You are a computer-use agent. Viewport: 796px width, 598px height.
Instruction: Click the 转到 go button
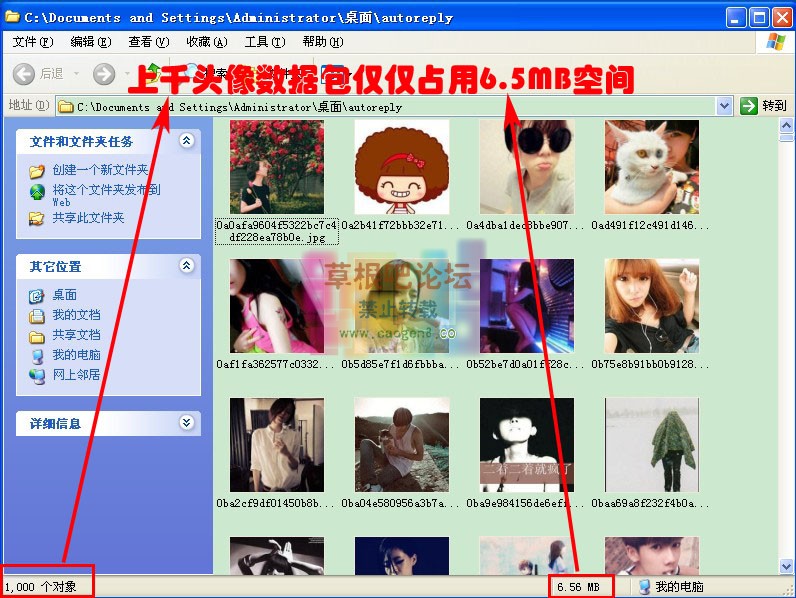coord(764,106)
